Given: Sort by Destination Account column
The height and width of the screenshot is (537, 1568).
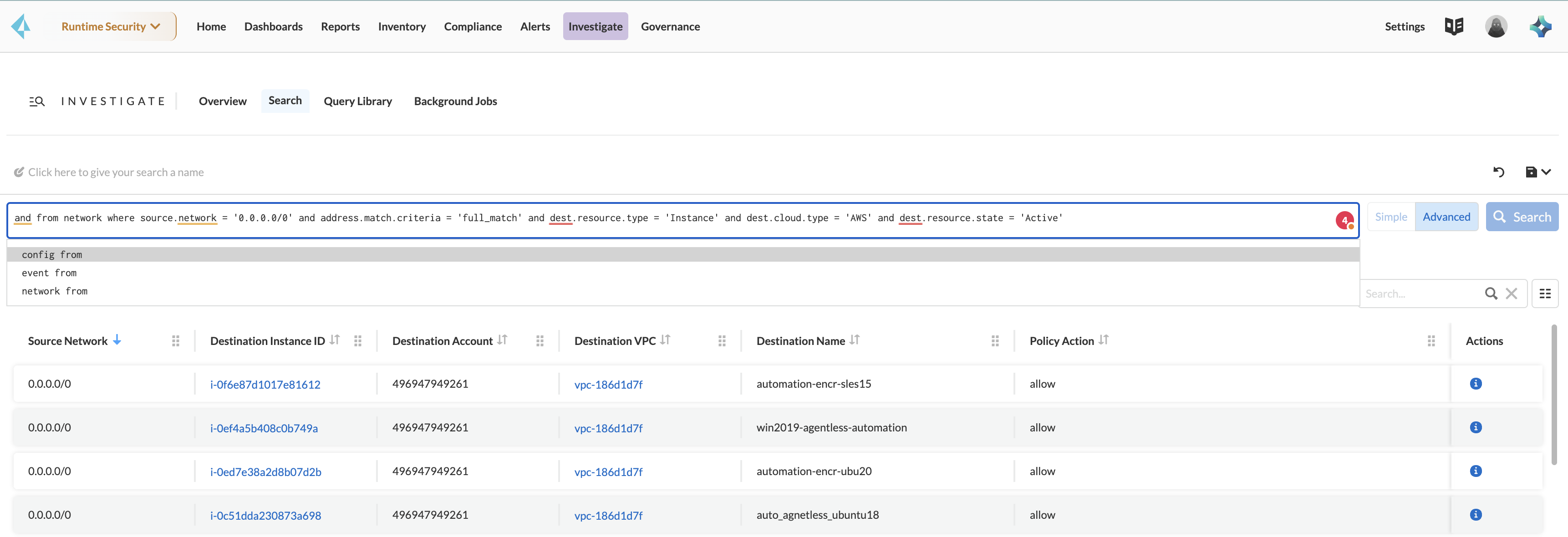Looking at the screenshot, I should click(x=502, y=340).
